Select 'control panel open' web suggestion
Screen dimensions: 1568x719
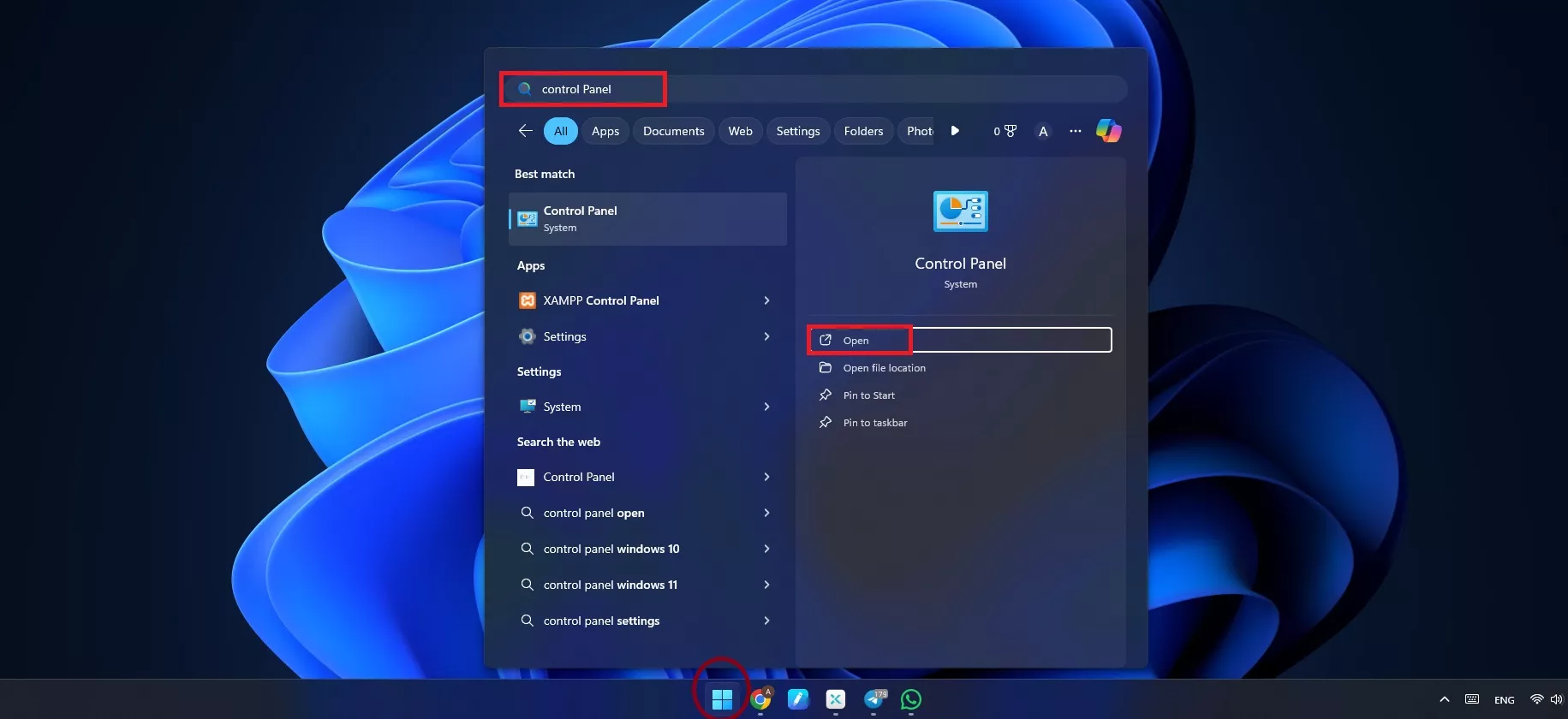[648, 513]
